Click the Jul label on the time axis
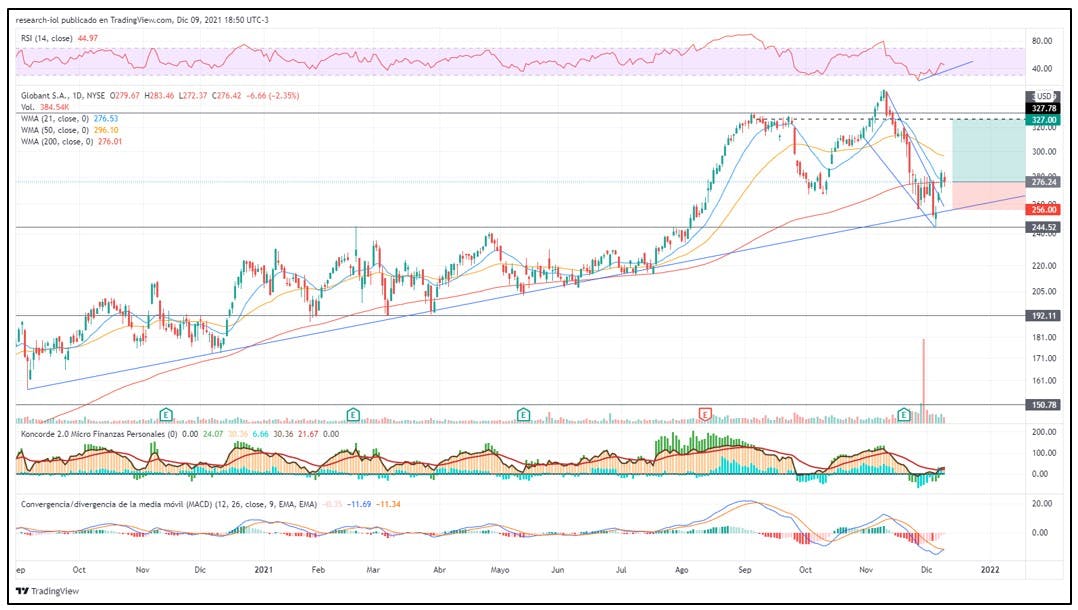The width and height of the screenshot is (1078, 610). (x=621, y=569)
